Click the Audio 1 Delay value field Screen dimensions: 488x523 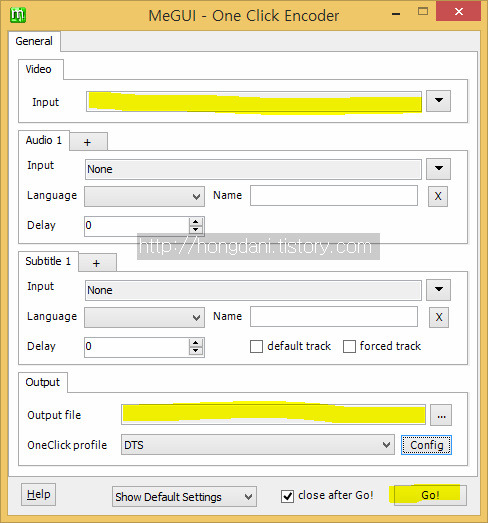137,226
